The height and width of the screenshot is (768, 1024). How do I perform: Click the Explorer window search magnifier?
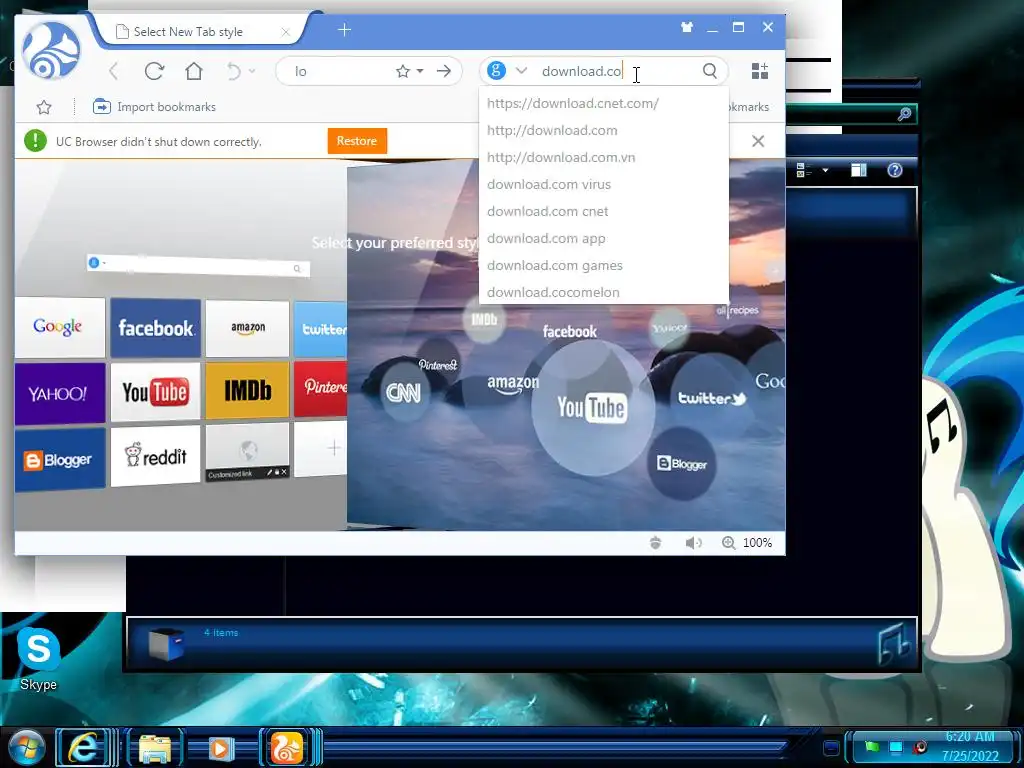[904, 114]
